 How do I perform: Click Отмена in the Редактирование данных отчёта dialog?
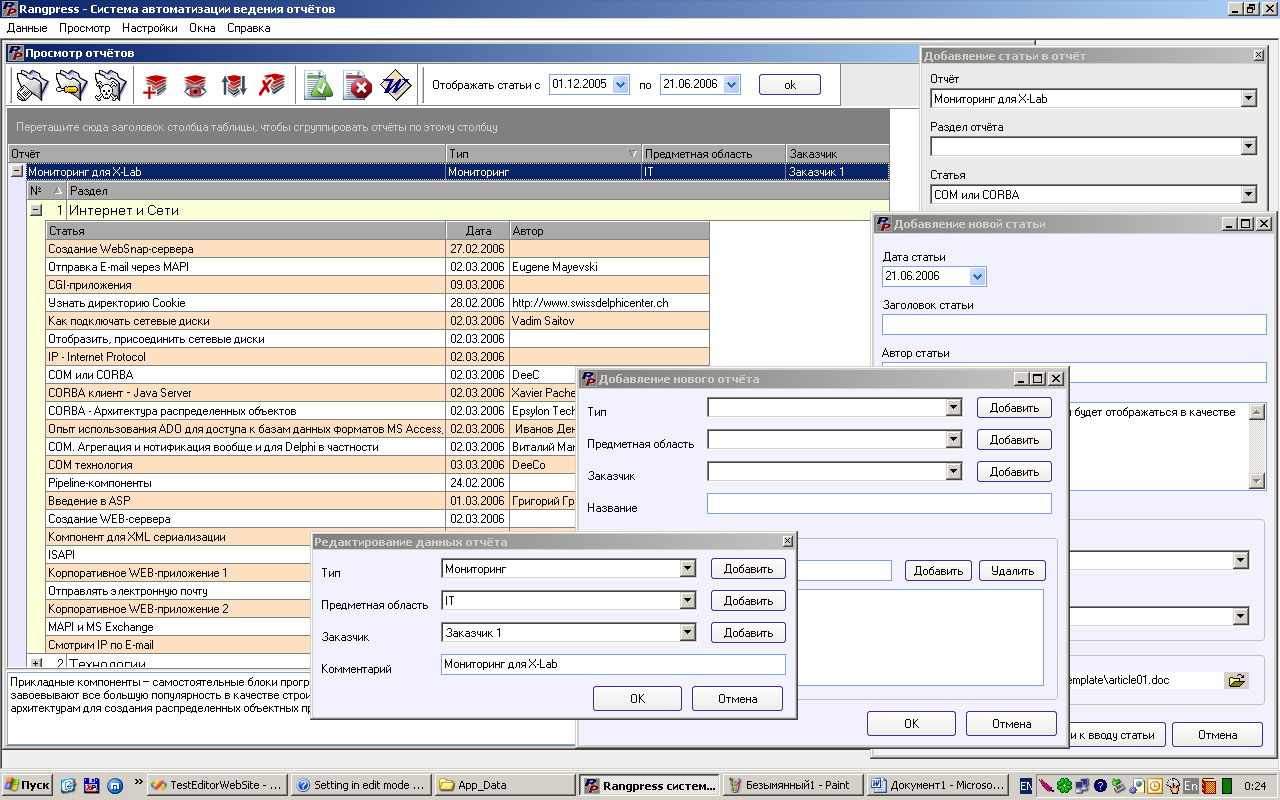coord(737,699)
